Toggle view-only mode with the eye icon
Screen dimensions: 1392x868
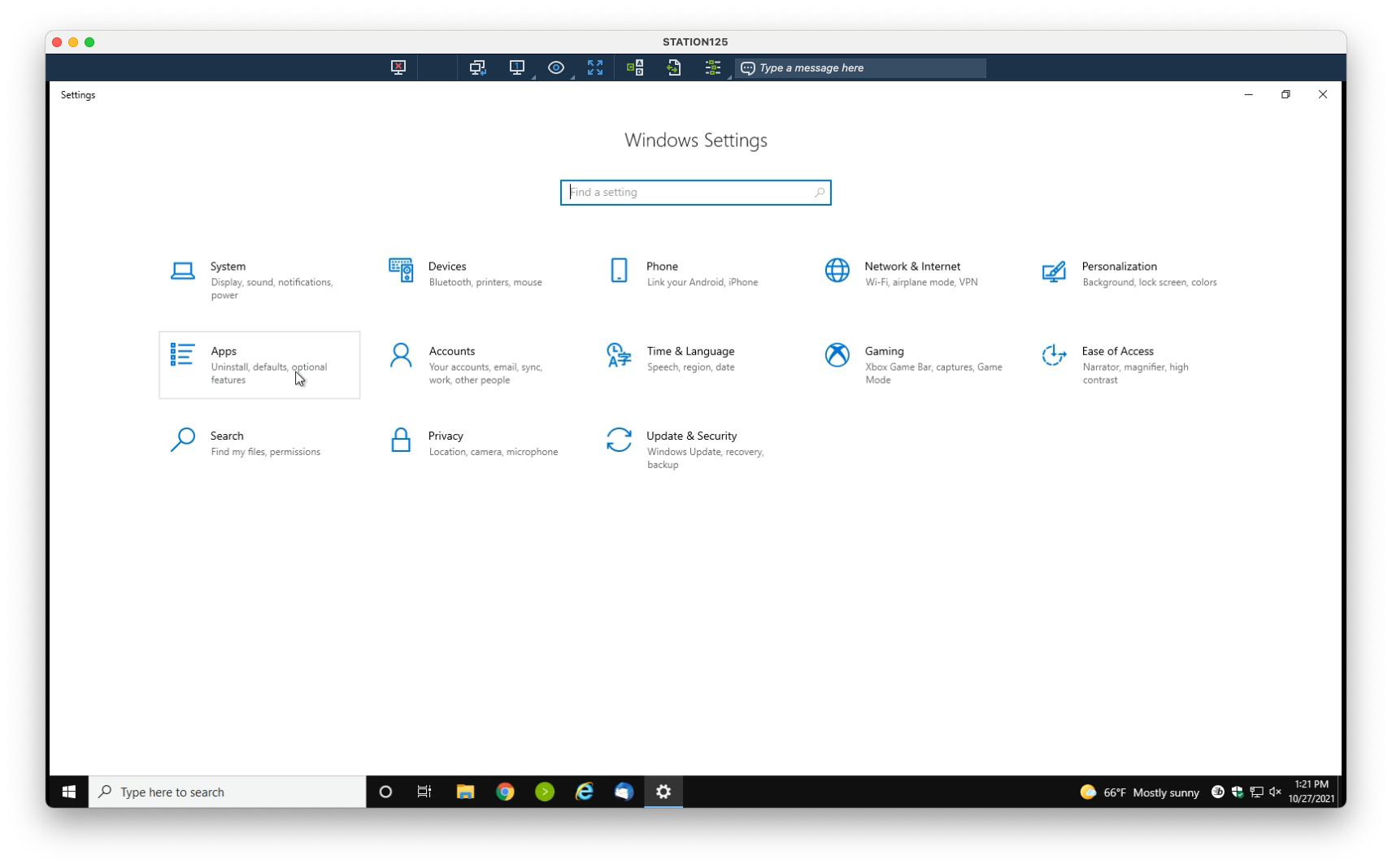pos(557,67)
